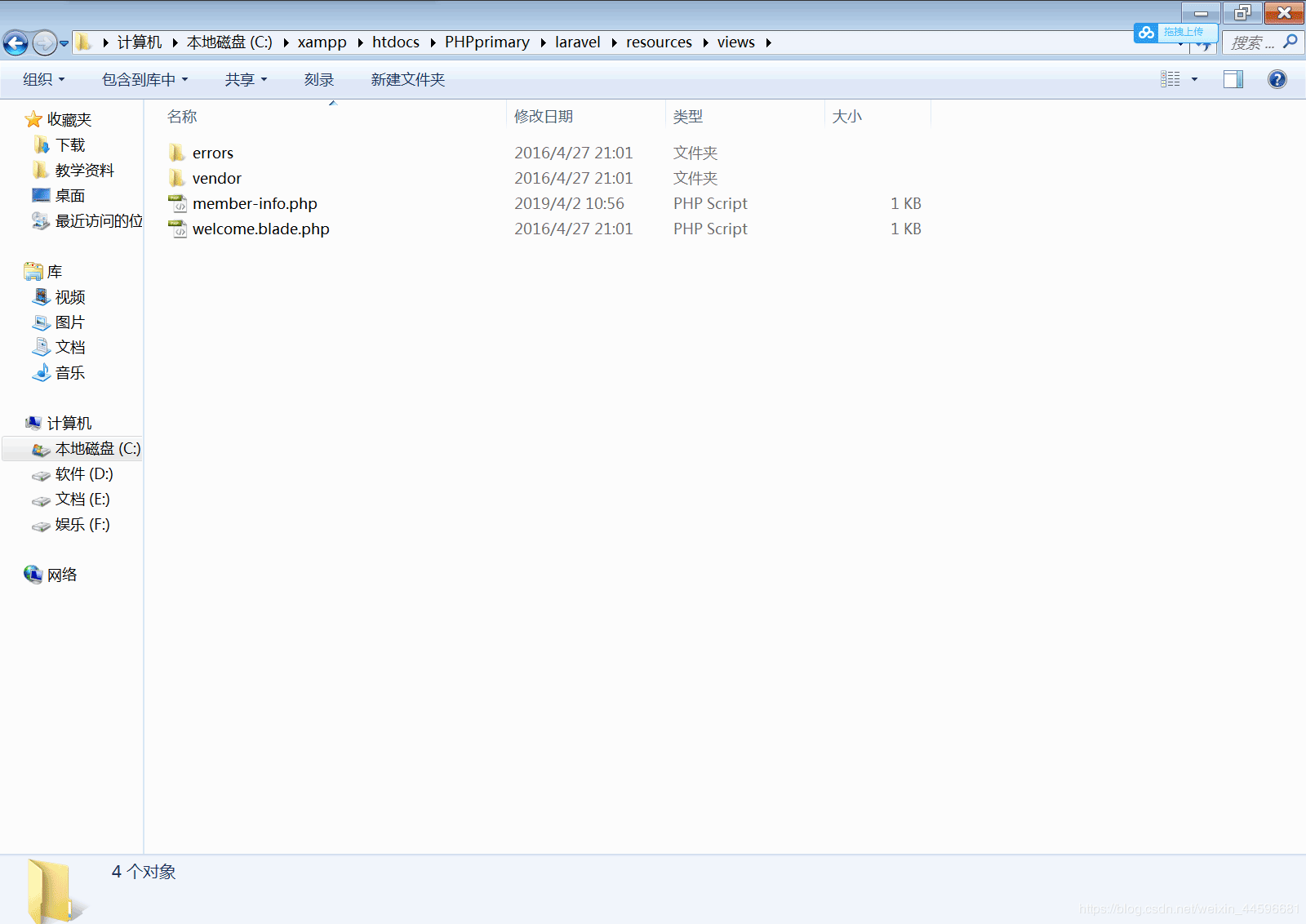Click the 刻录 button
This screenshot has width=1306, height=924.
(318, 80)
